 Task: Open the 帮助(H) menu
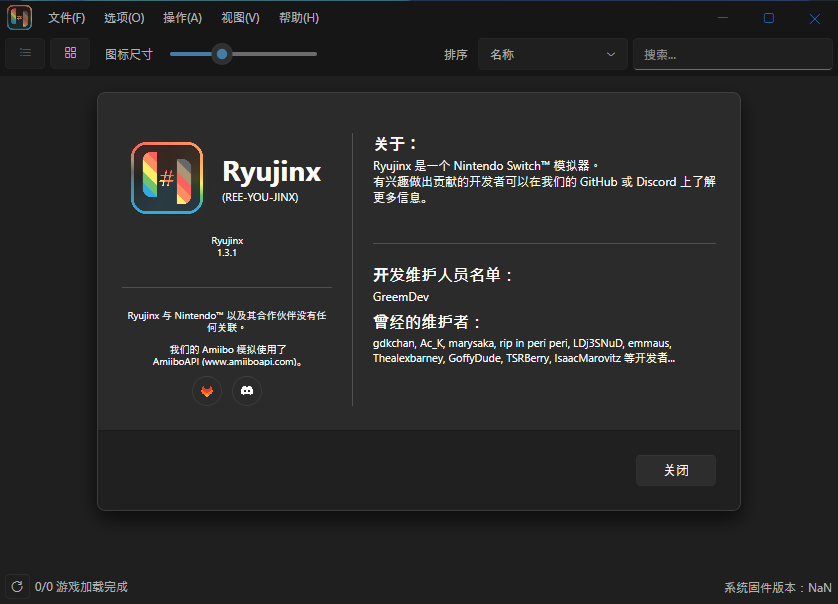299,18
